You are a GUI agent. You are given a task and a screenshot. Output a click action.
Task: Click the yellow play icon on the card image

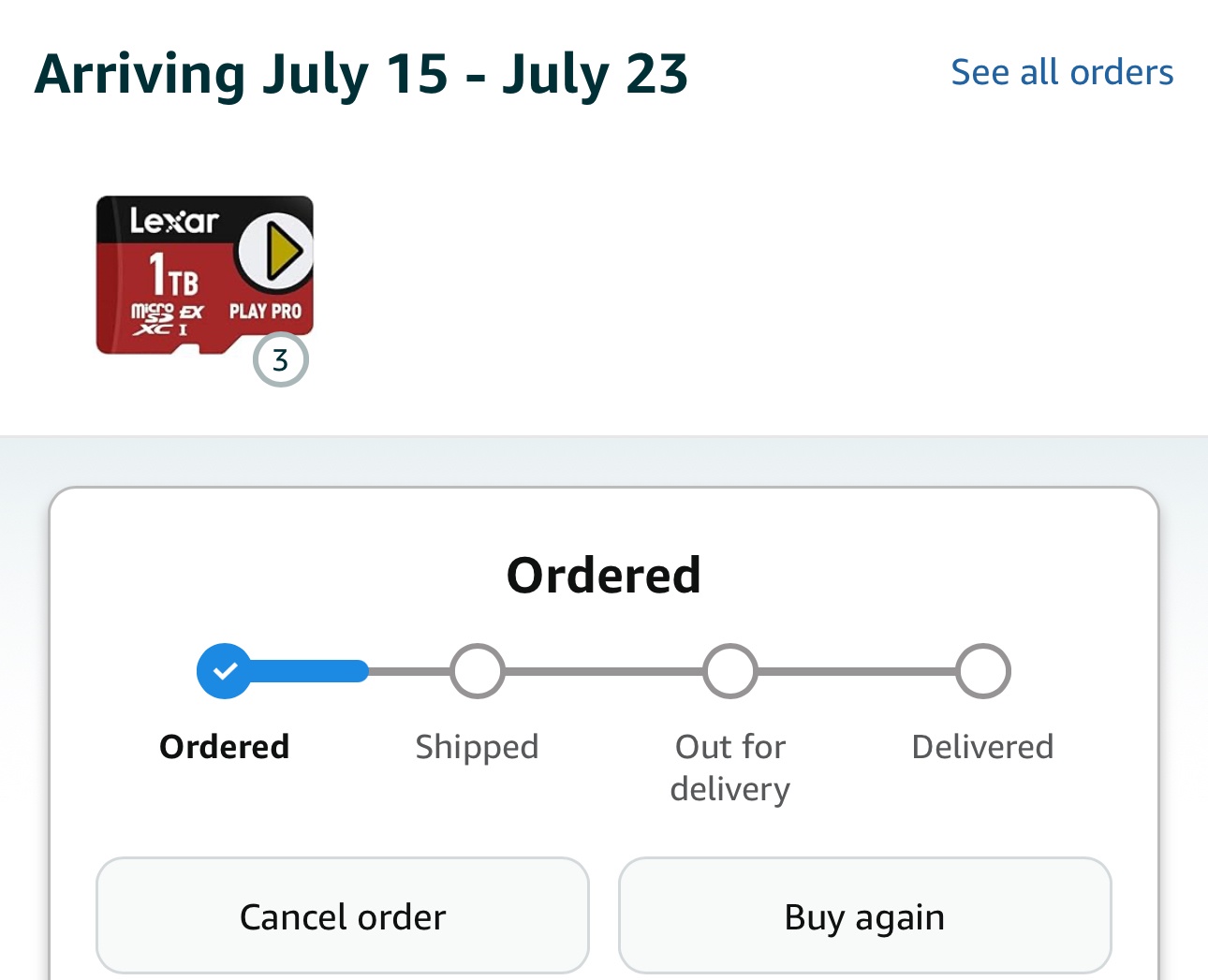pos(276,251)
